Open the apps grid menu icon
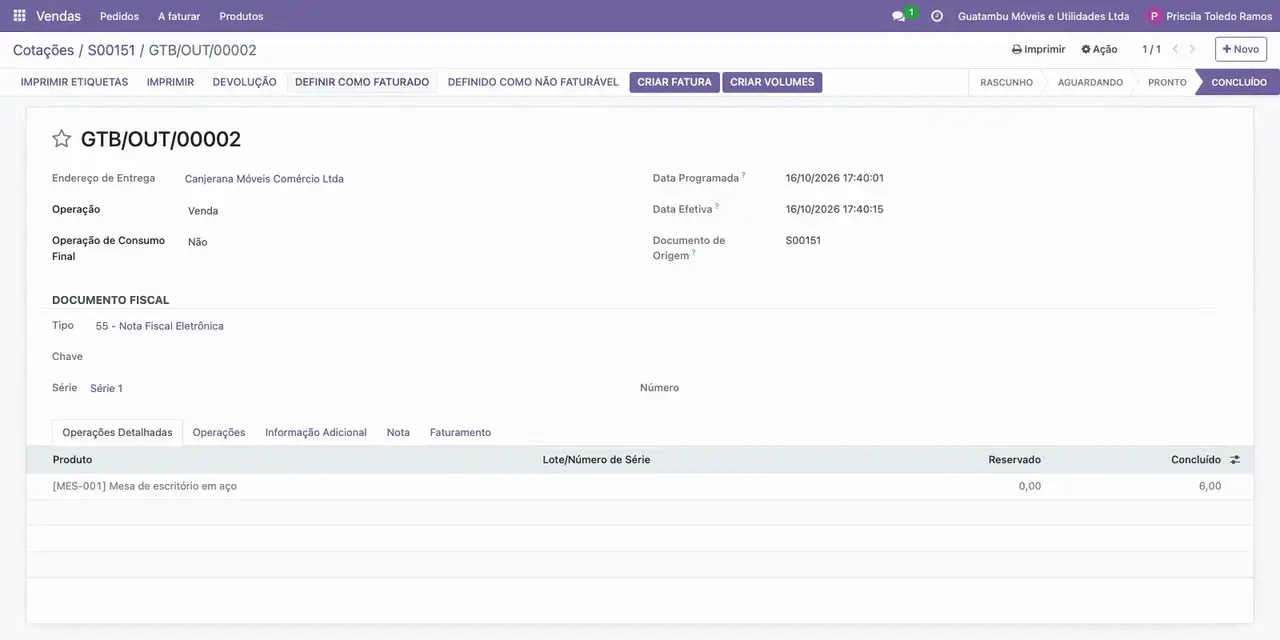The height and width of the screenshot is (640, 1280). point(19,16)
